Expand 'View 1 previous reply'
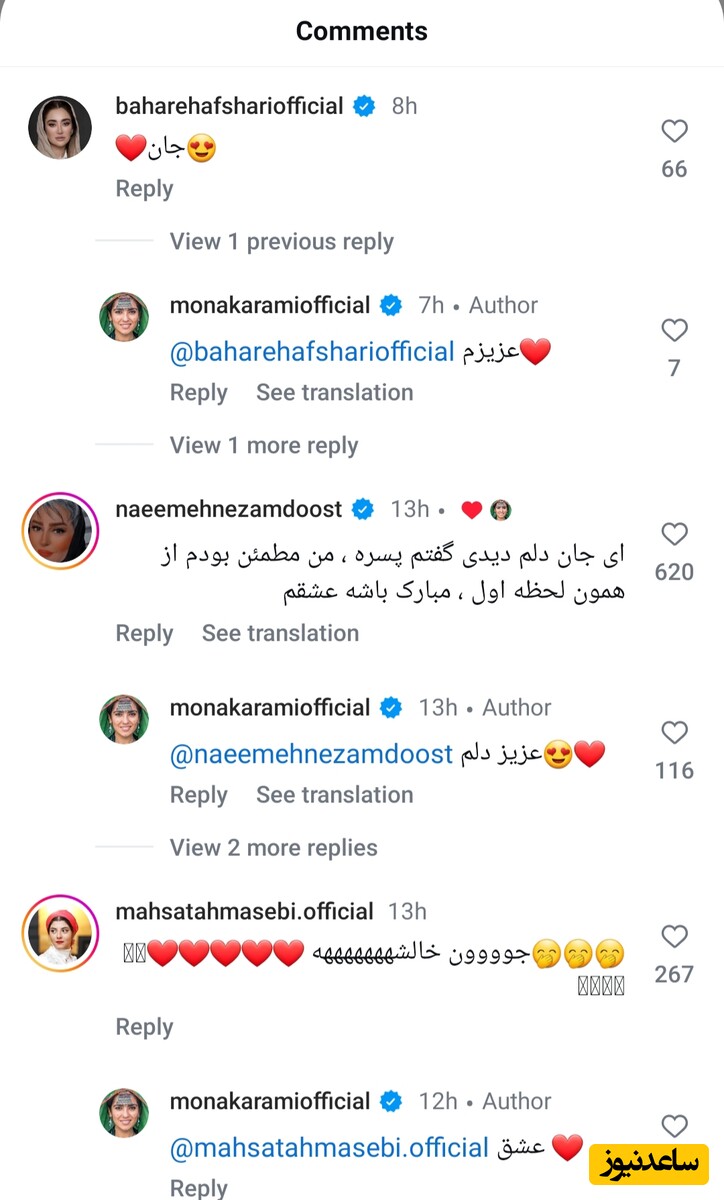724x1200 pixels. click(x=282, y=241)
